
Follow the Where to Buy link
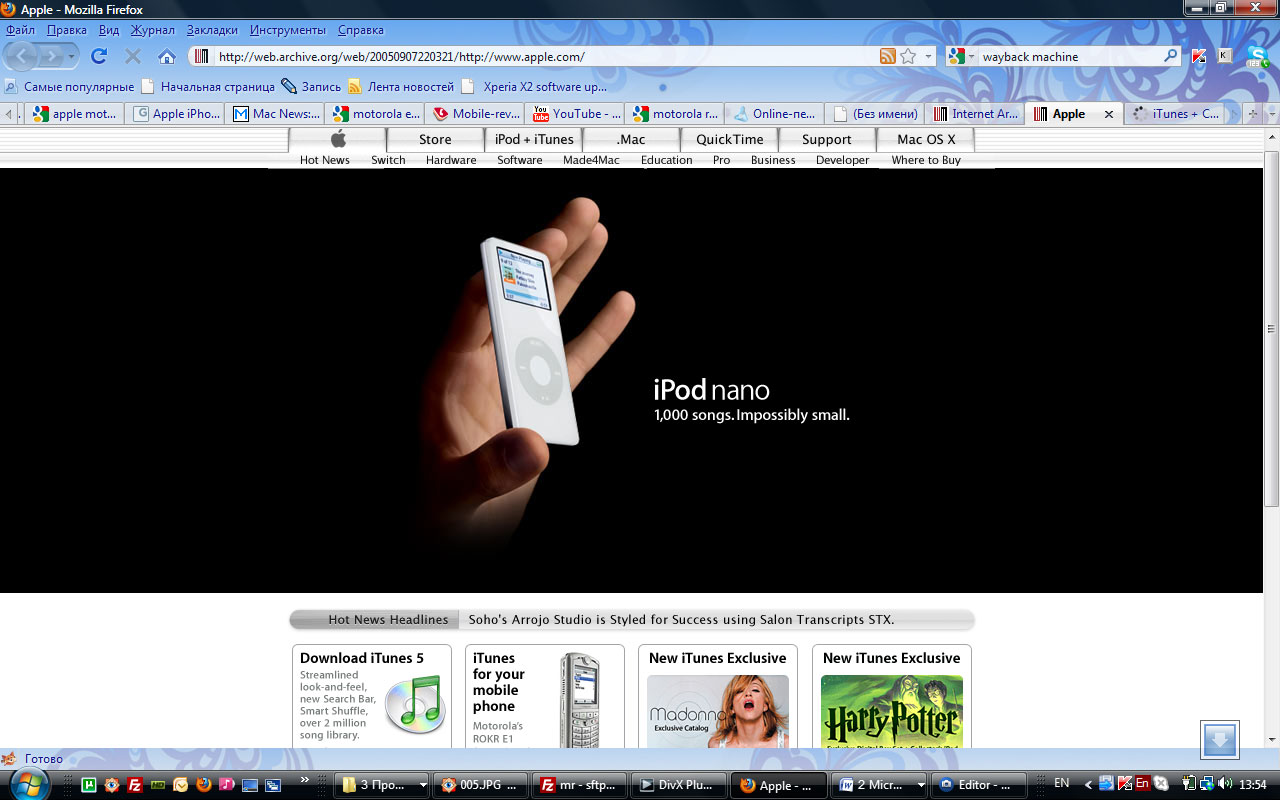926,160
